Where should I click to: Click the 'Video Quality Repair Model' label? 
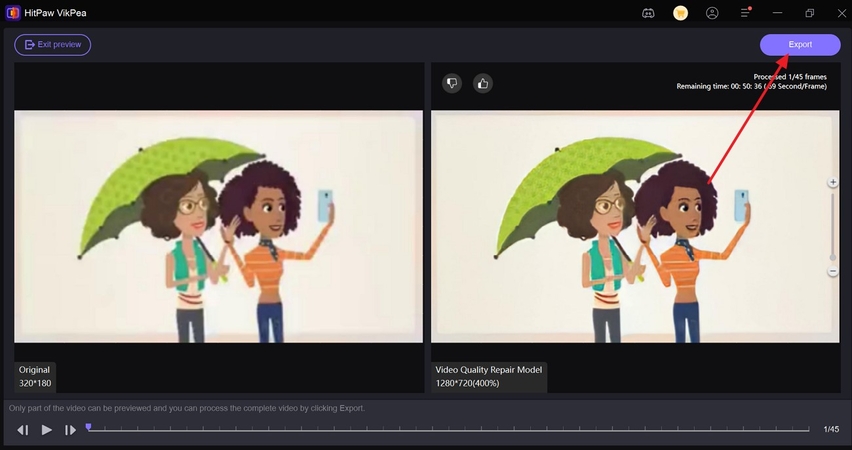488,370
